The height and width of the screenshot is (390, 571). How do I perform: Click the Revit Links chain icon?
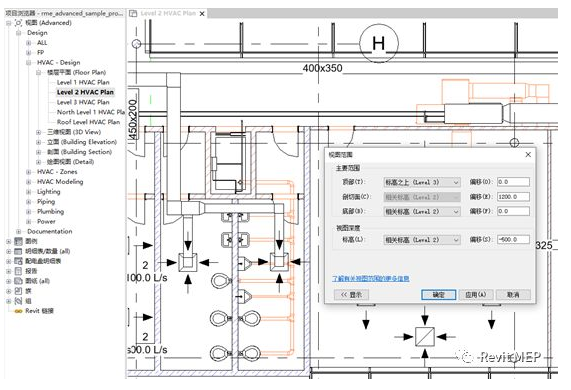point(18,311)
